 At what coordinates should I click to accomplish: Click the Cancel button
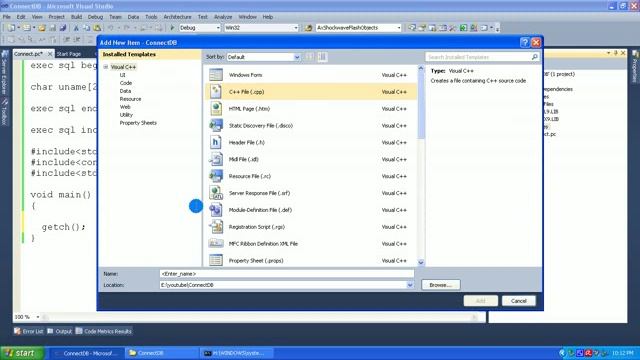point(518,301)
